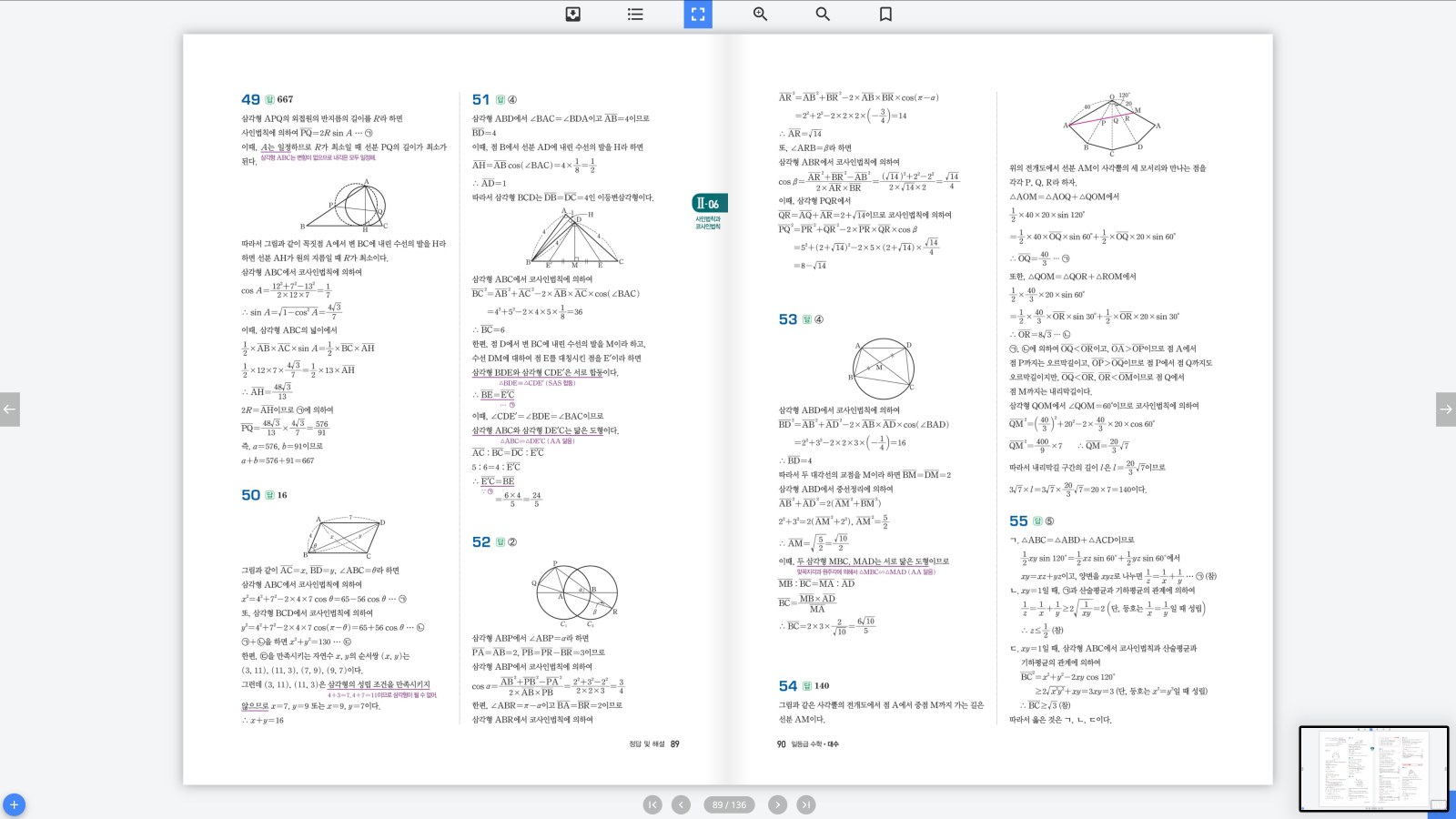Open the table of contents list

click(x=635, y=14)
